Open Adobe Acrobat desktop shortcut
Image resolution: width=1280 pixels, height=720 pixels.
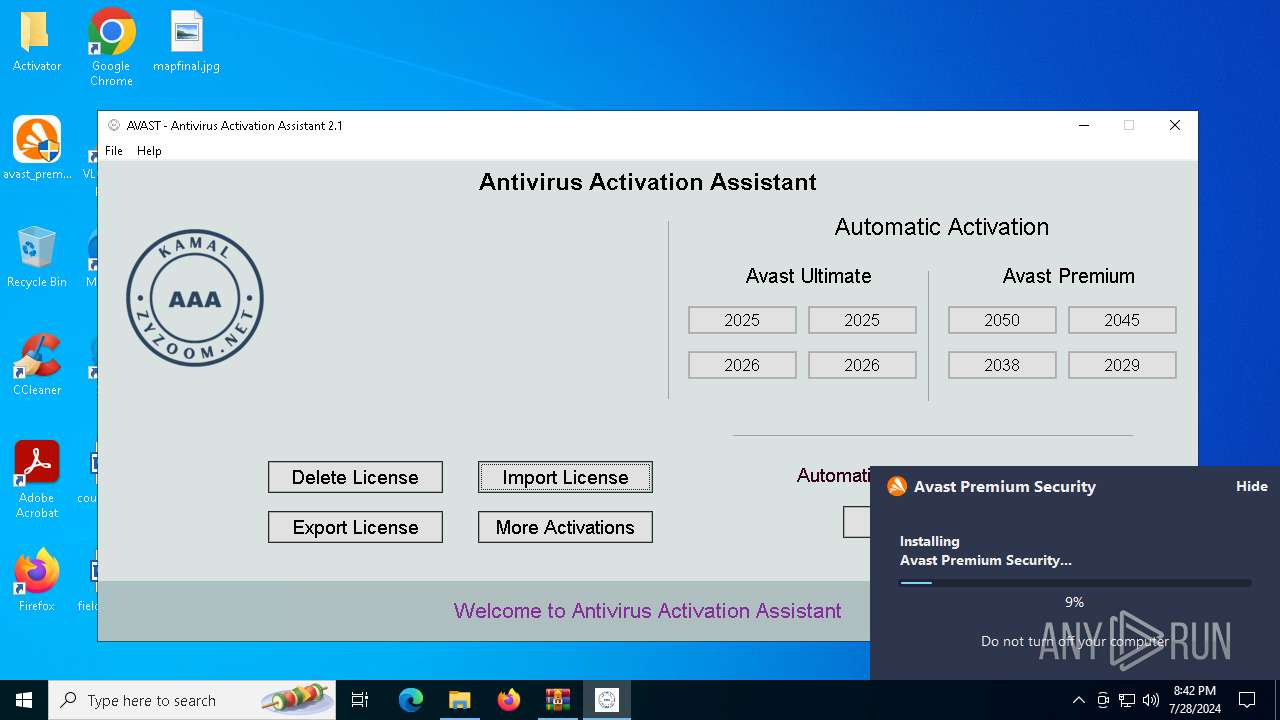click(37, 479)
